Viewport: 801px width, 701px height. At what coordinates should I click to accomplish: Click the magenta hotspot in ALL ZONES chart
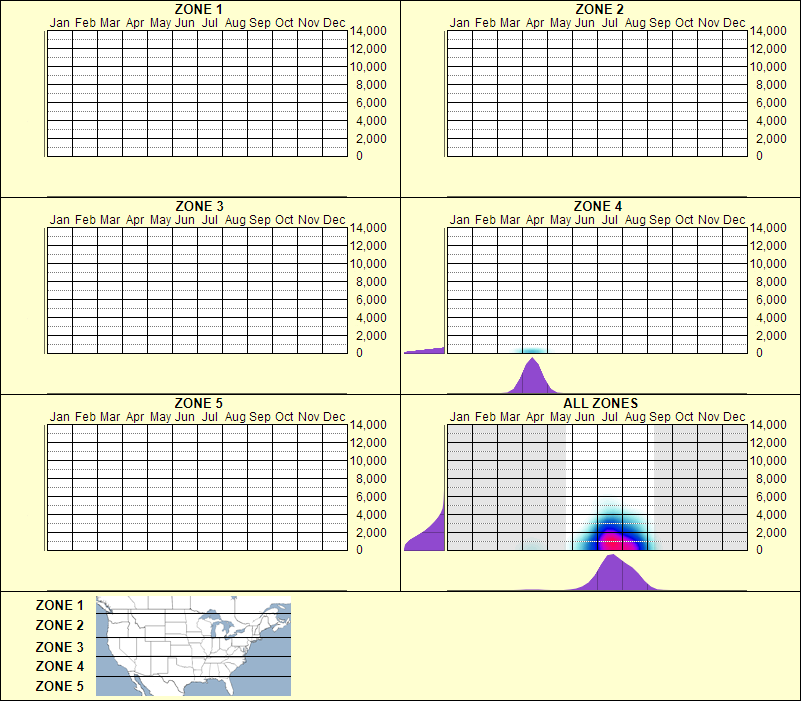click(612, 541)
